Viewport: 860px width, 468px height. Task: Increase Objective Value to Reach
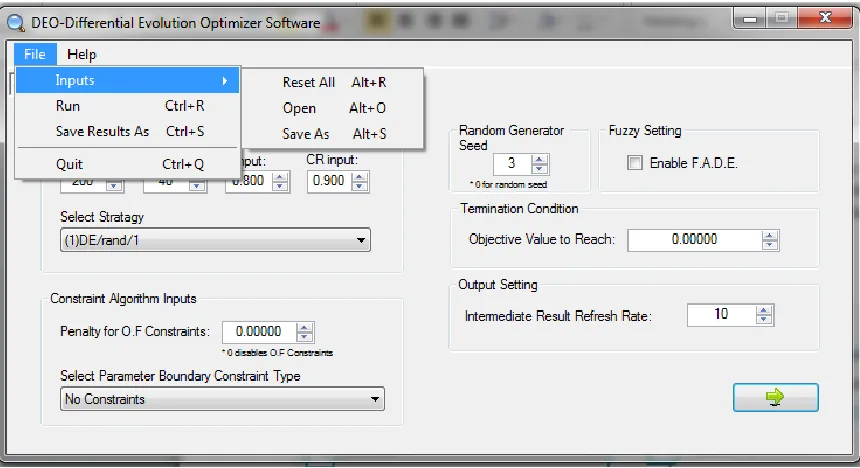click(770, 236)
